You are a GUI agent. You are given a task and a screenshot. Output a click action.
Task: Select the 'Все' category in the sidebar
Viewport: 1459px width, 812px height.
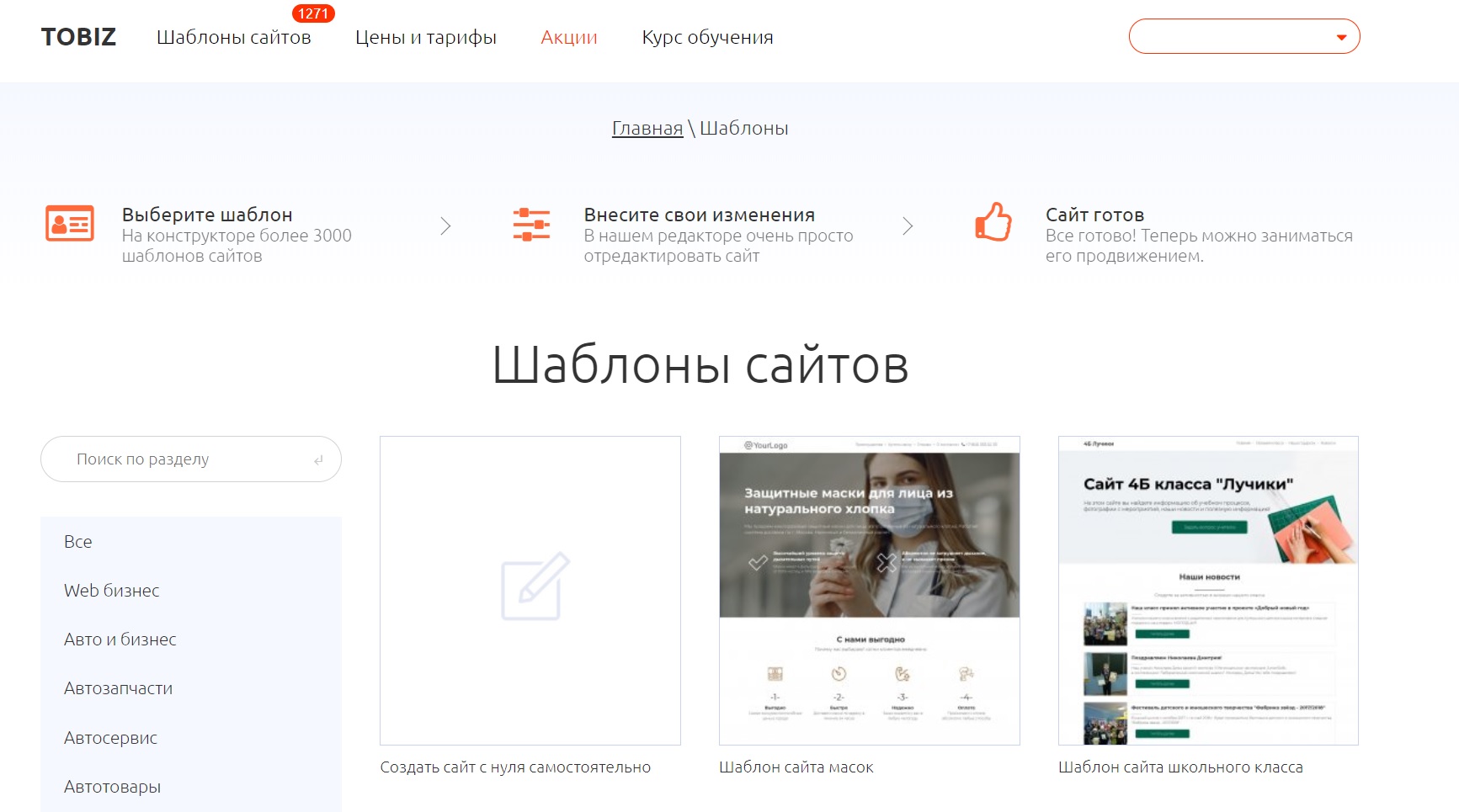(78, 541)
